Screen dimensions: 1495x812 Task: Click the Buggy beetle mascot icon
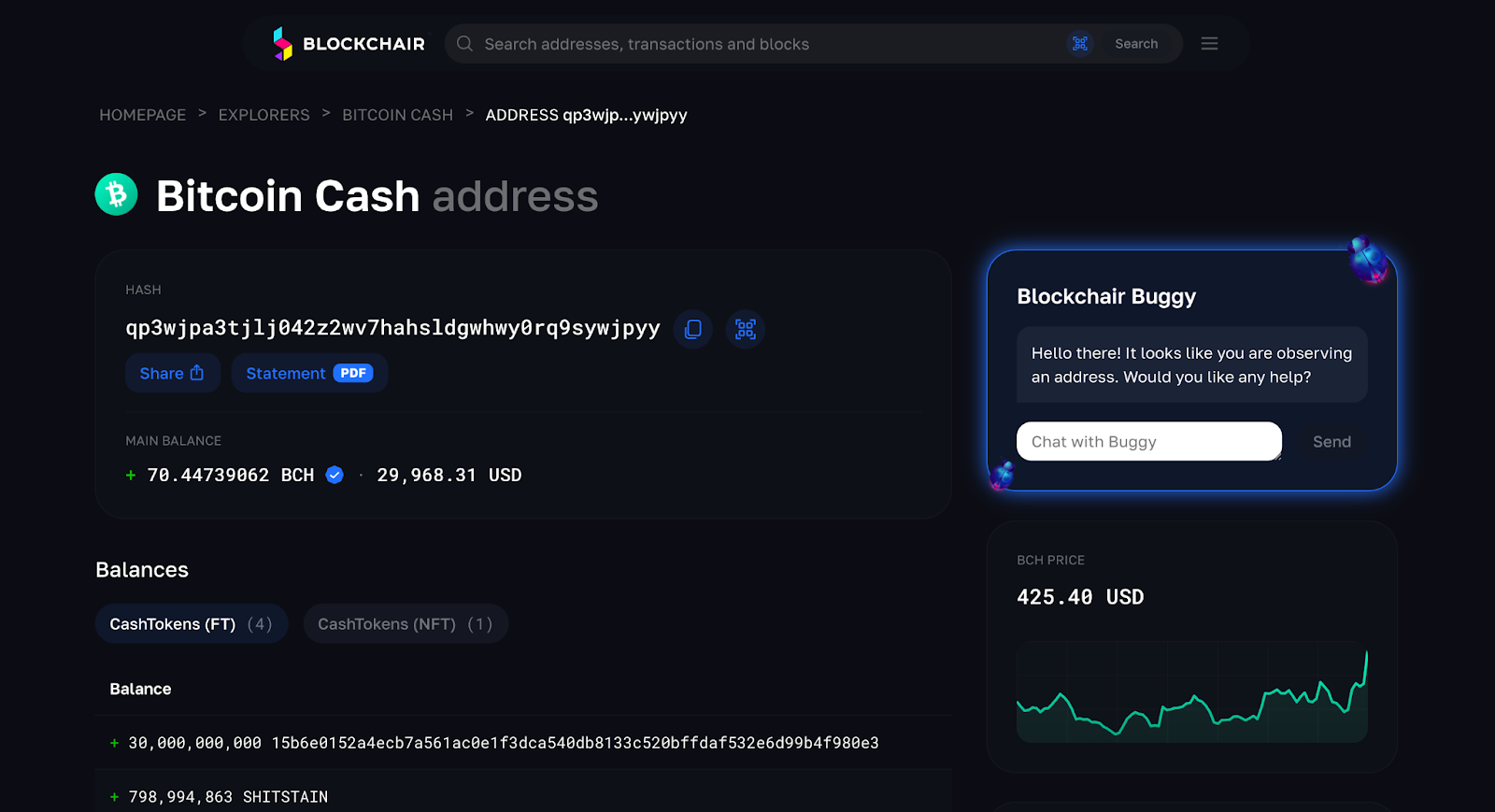coord(1369,260)
